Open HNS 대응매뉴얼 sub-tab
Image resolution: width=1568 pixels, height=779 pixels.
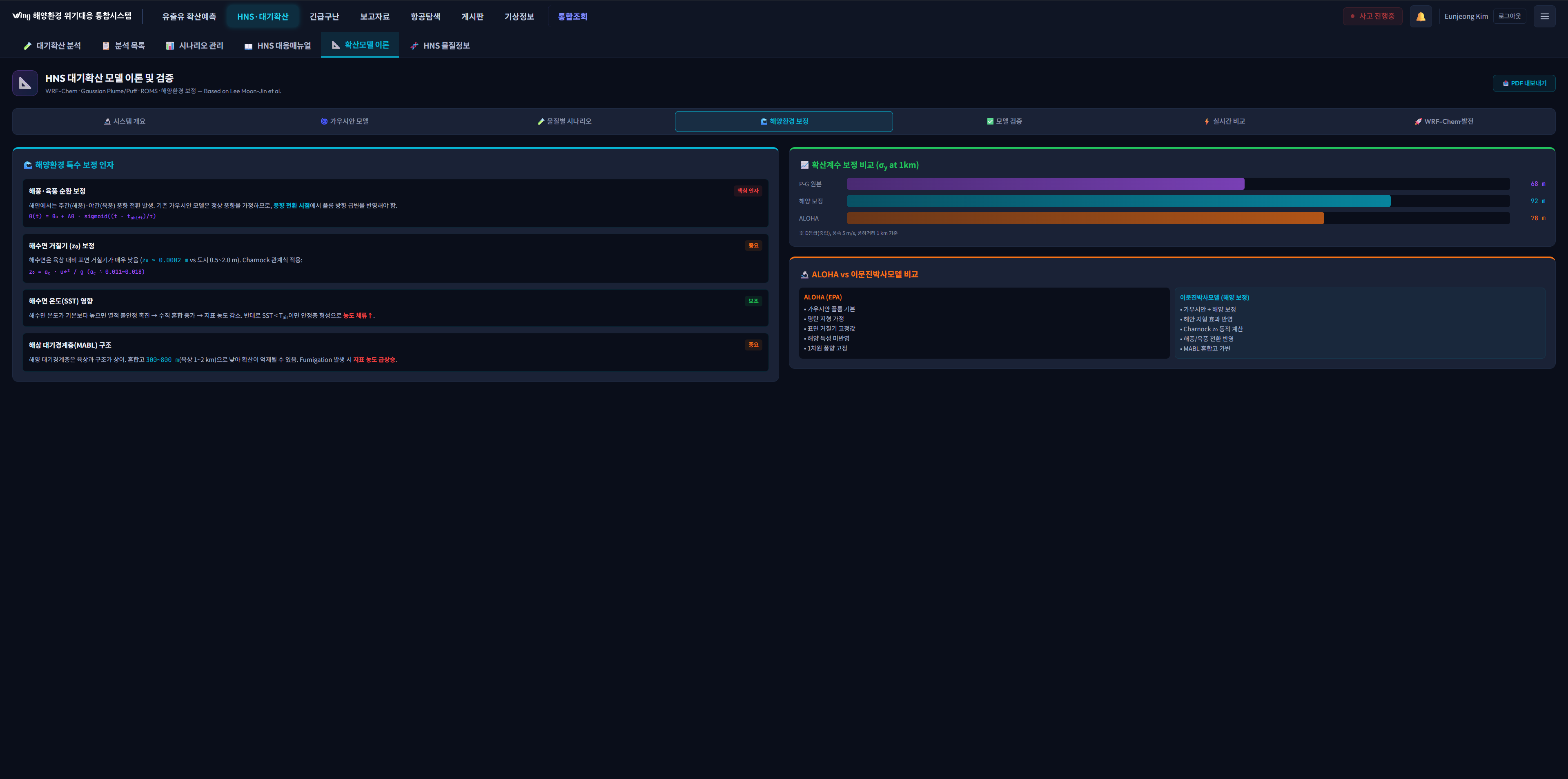click(278, 46)
